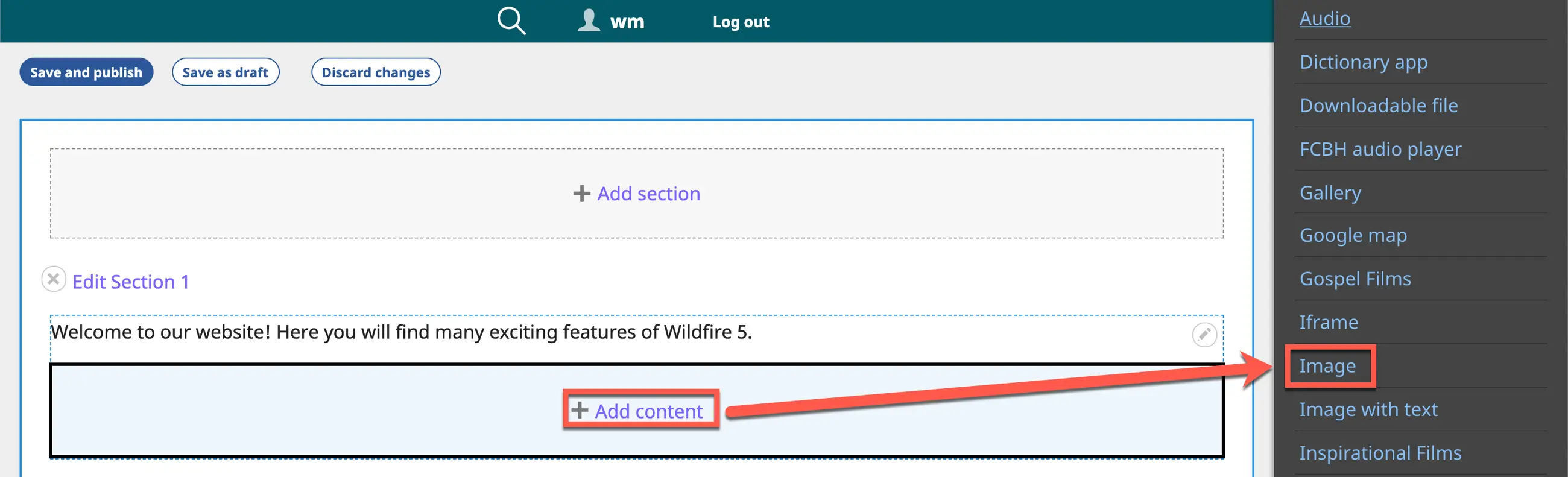Log out of the website
The height and width of the screenshot is (477, 1568).
(x=740, y=22)
